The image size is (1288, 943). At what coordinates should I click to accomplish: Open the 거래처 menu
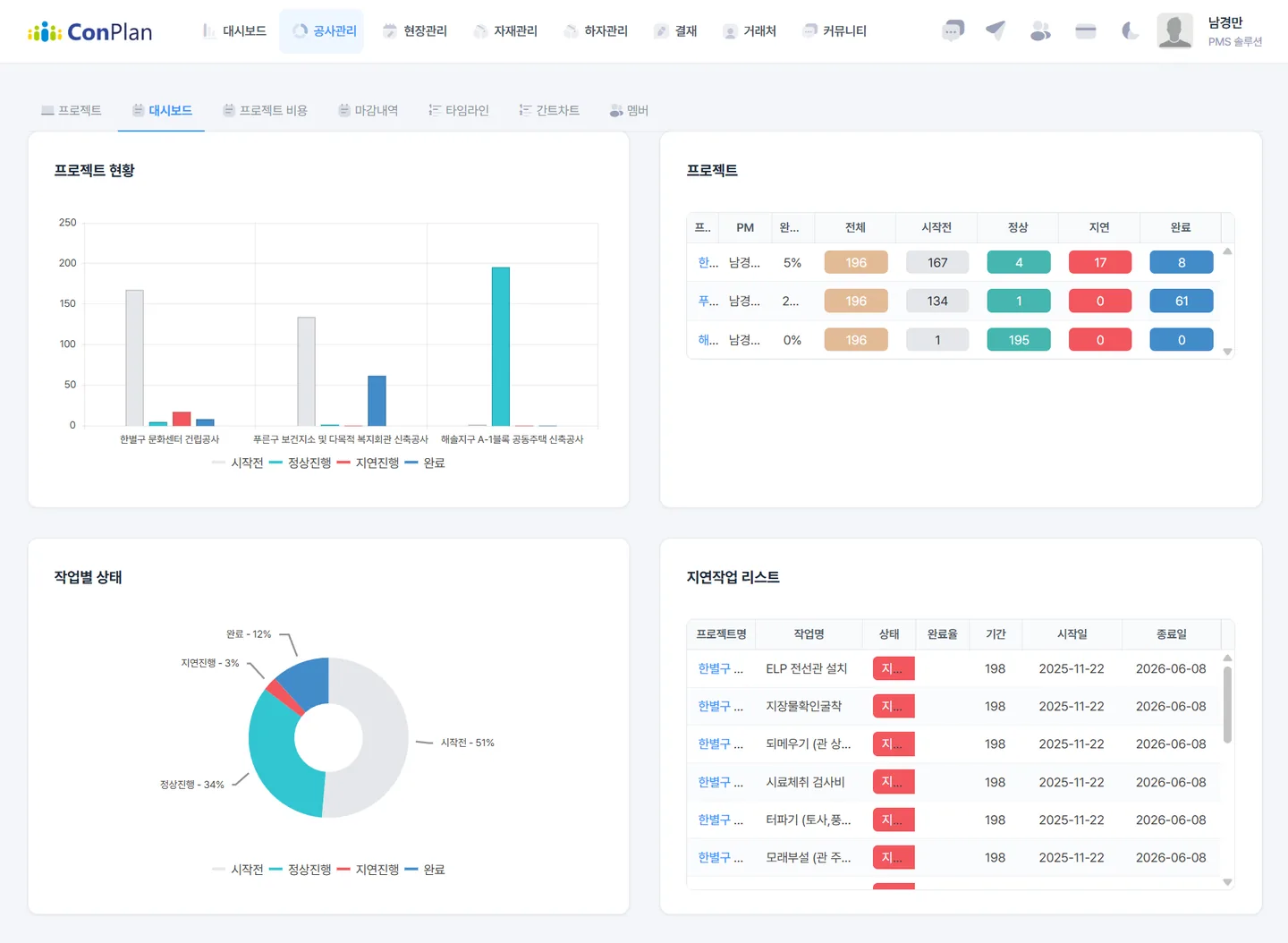click(x=749, y=31)
